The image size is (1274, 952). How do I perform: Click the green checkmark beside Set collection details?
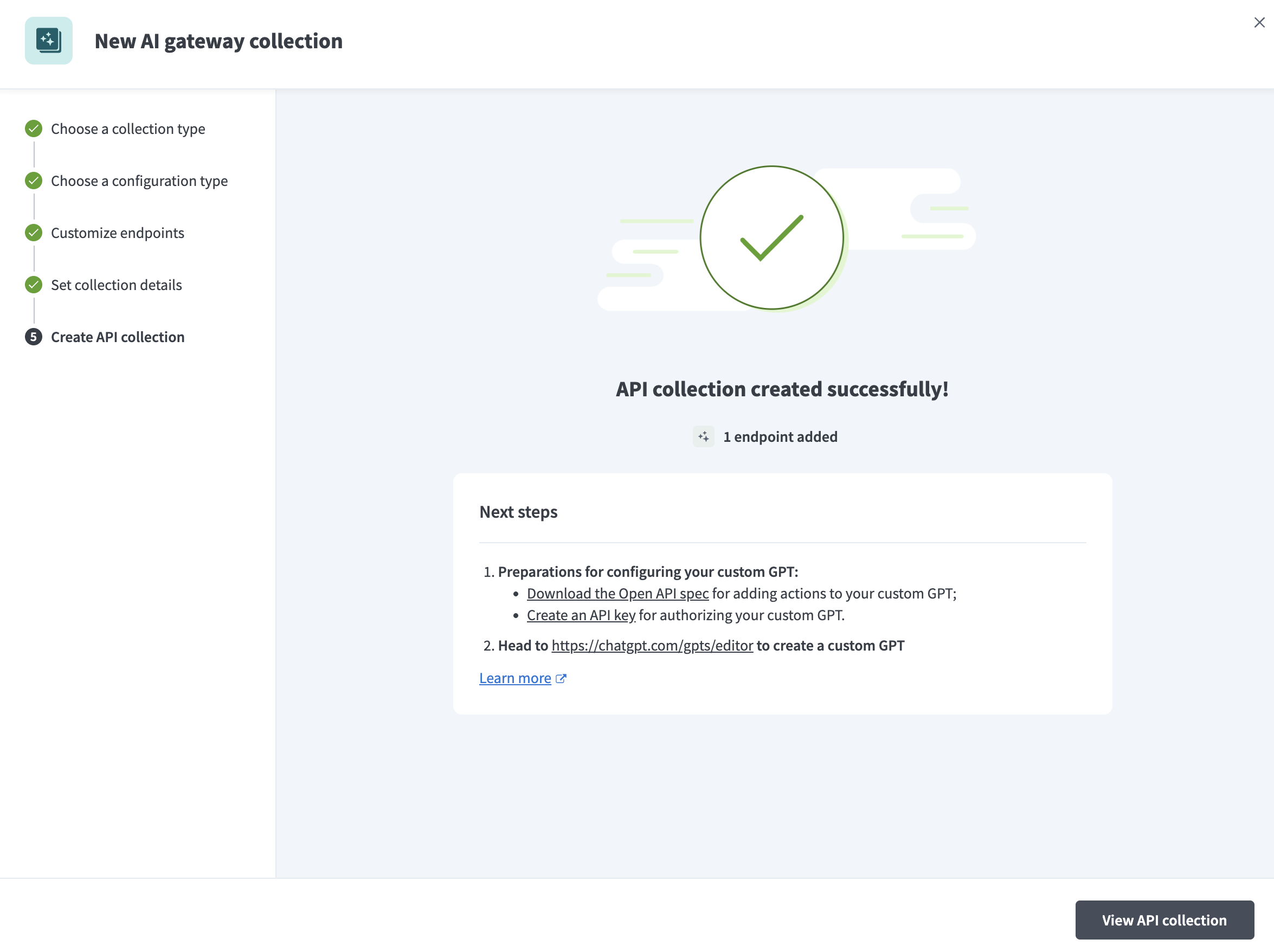click(34, 285)
